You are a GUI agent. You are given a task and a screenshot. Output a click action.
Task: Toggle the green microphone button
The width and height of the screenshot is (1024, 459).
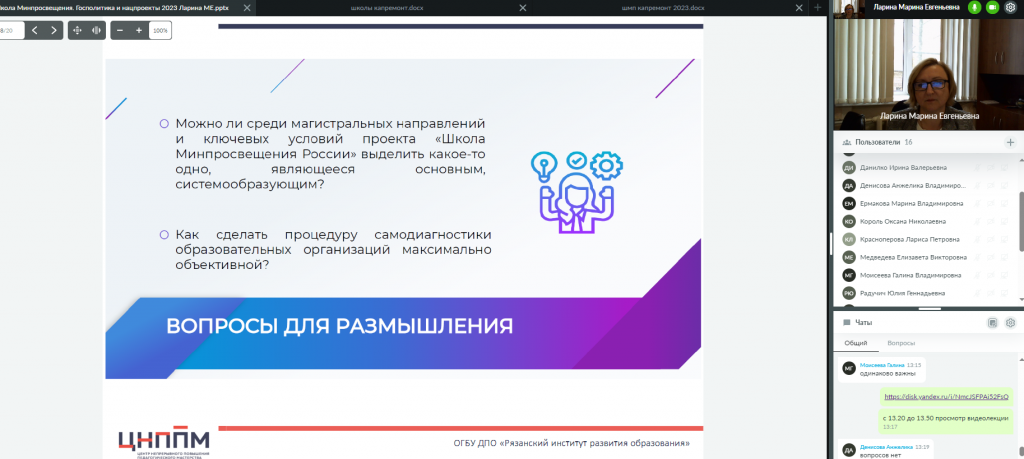pyautogui.click(x=975, y=7)
